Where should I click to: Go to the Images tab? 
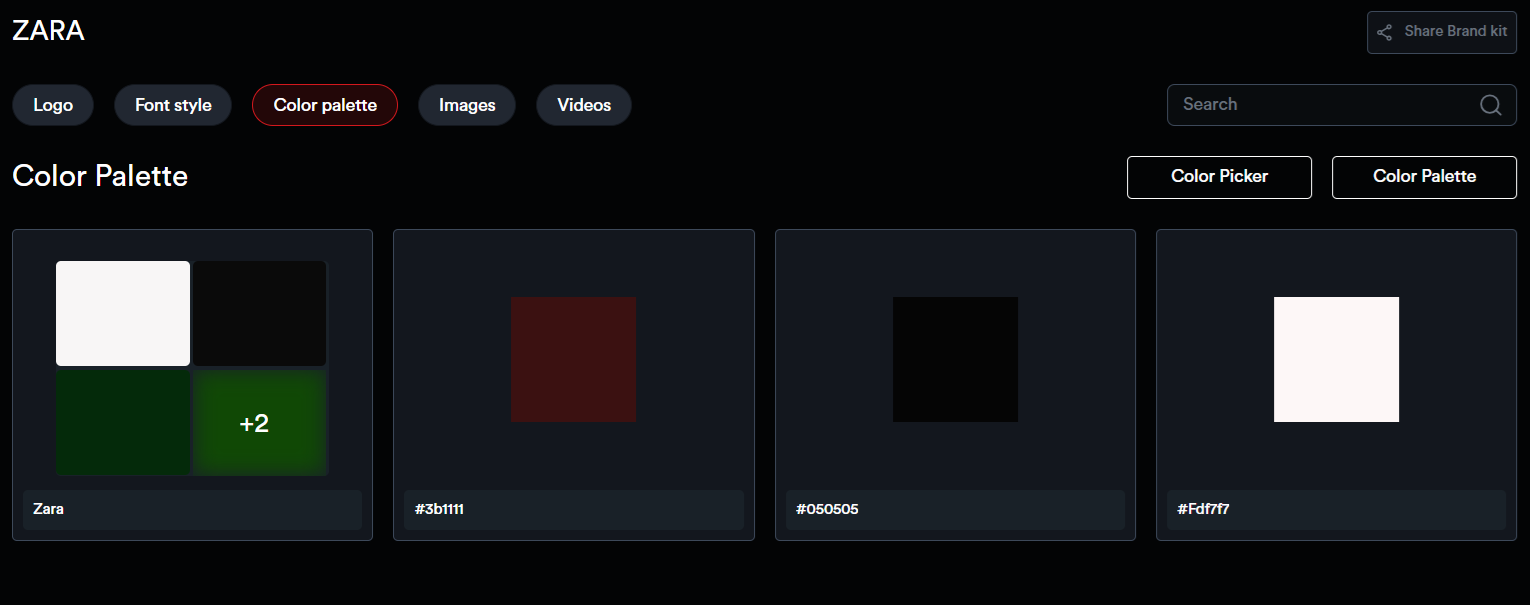[x=467, y=105]
